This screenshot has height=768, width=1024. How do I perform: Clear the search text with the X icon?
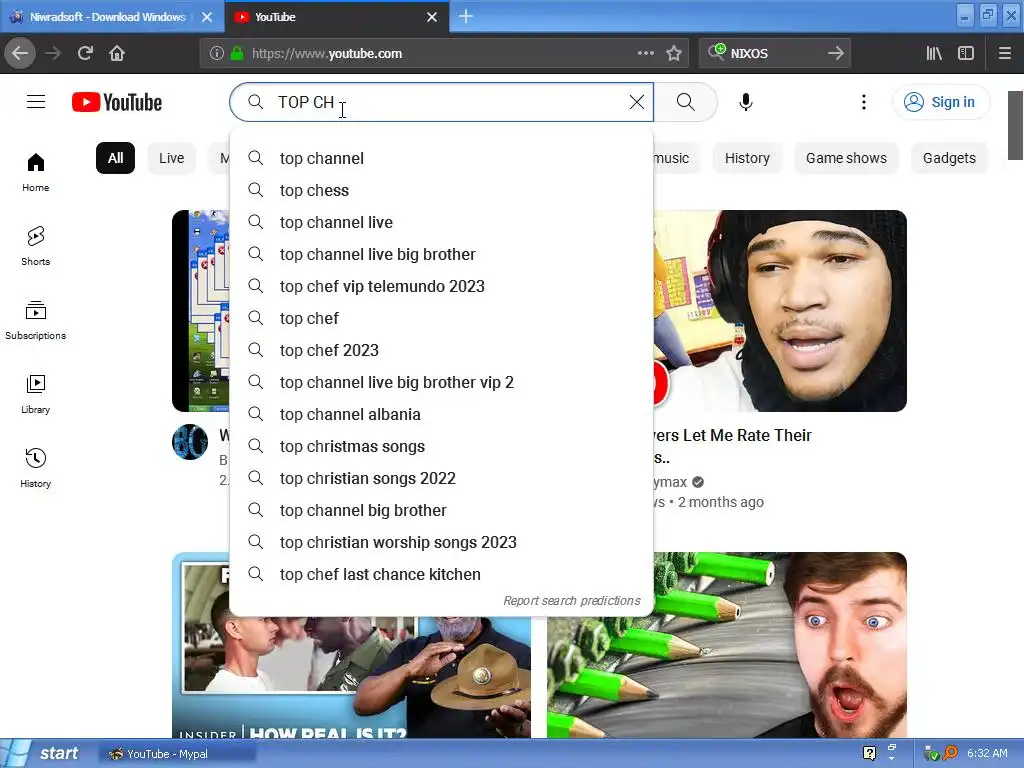[637, 102]
